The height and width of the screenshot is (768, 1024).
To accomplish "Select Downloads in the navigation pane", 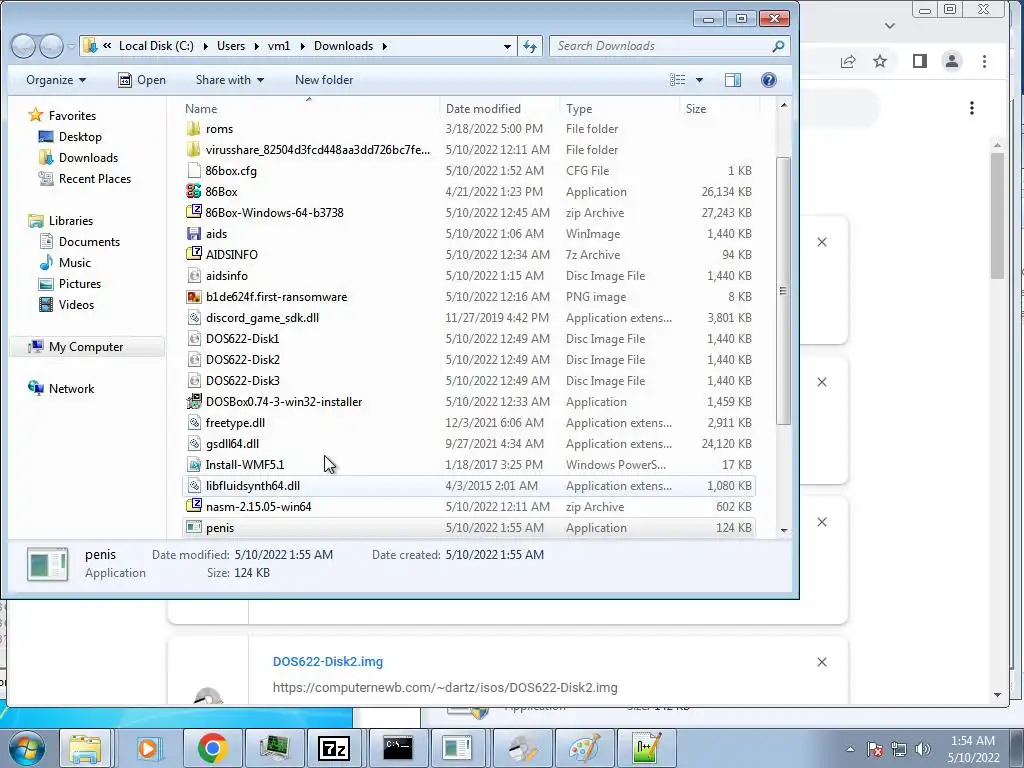I will point(88,157).
